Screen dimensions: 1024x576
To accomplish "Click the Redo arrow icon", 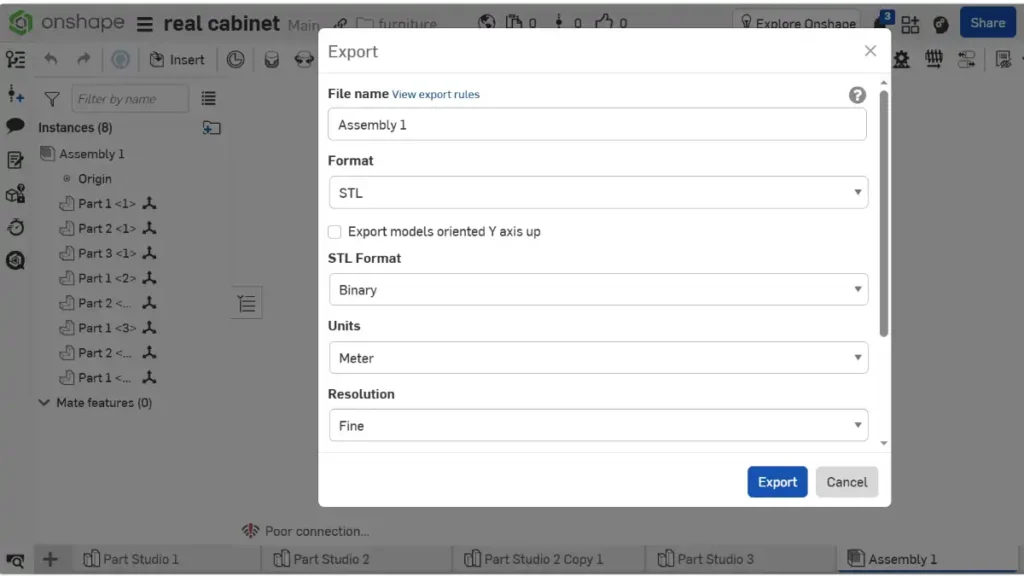I will [x=83, y=59].
